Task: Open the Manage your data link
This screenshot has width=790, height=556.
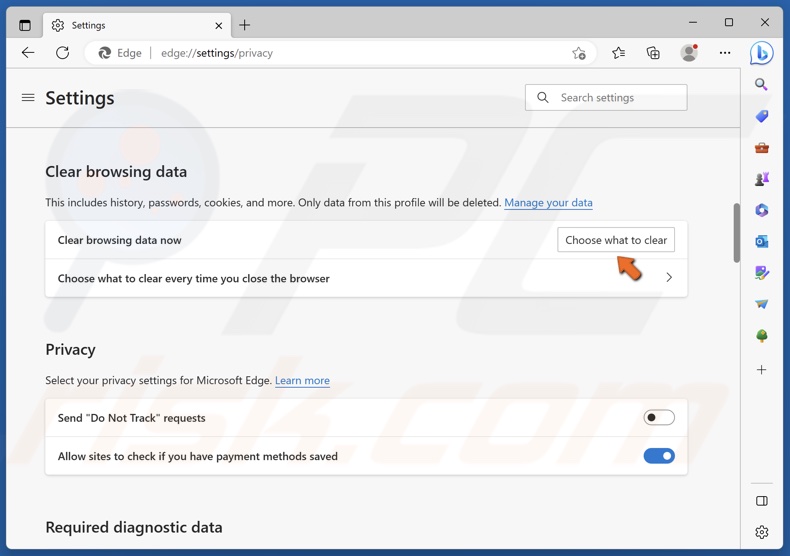Action: click(548, 202)
